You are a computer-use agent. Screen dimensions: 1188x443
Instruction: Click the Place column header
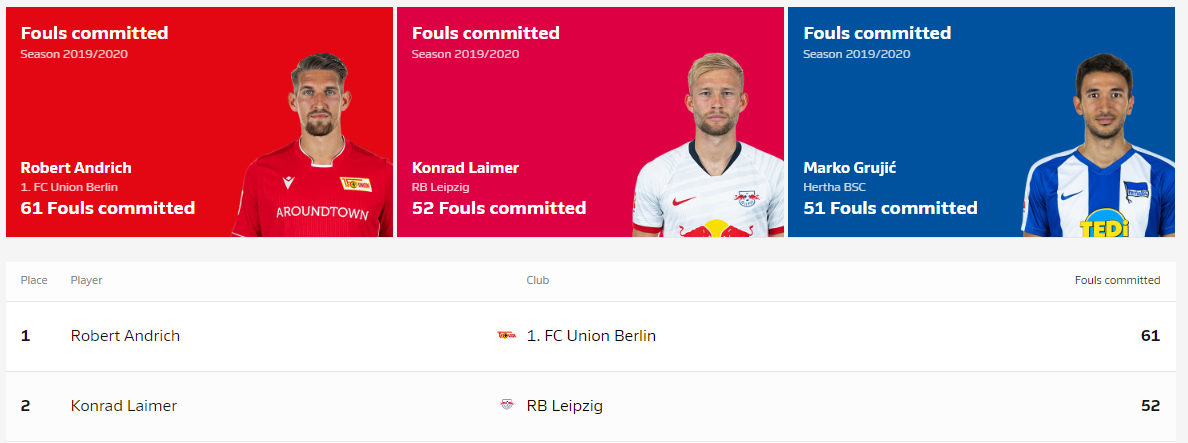tap(34, 280)
